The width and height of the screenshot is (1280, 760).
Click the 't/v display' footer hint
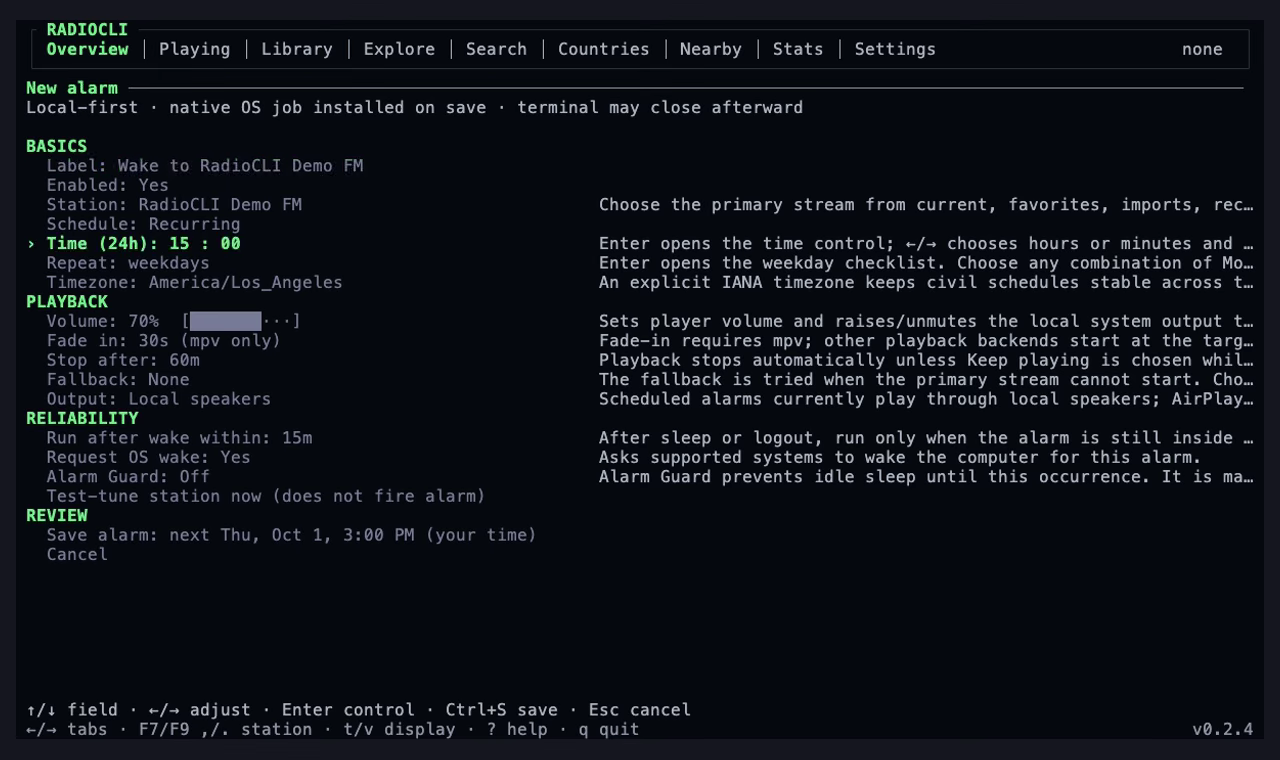pyautogui.click(x=399, y=729)
